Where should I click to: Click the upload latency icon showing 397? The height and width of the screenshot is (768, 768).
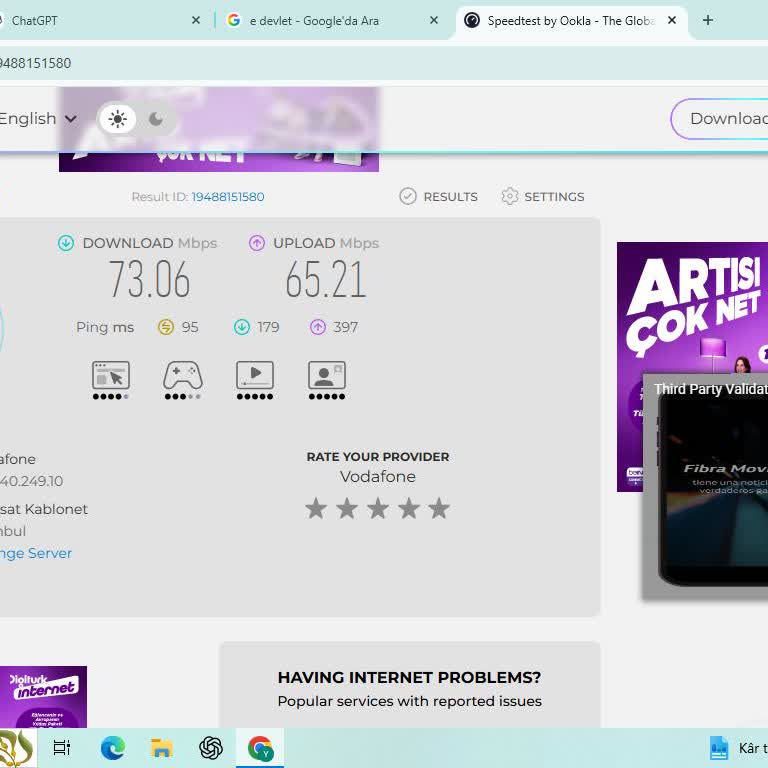[318, 327]
